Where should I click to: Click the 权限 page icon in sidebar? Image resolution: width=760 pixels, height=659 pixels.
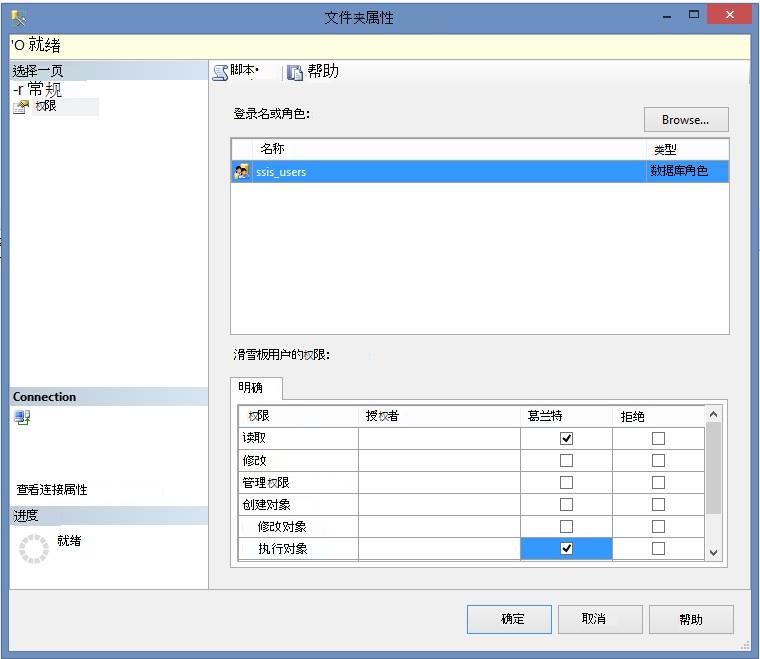pos(21,107)
